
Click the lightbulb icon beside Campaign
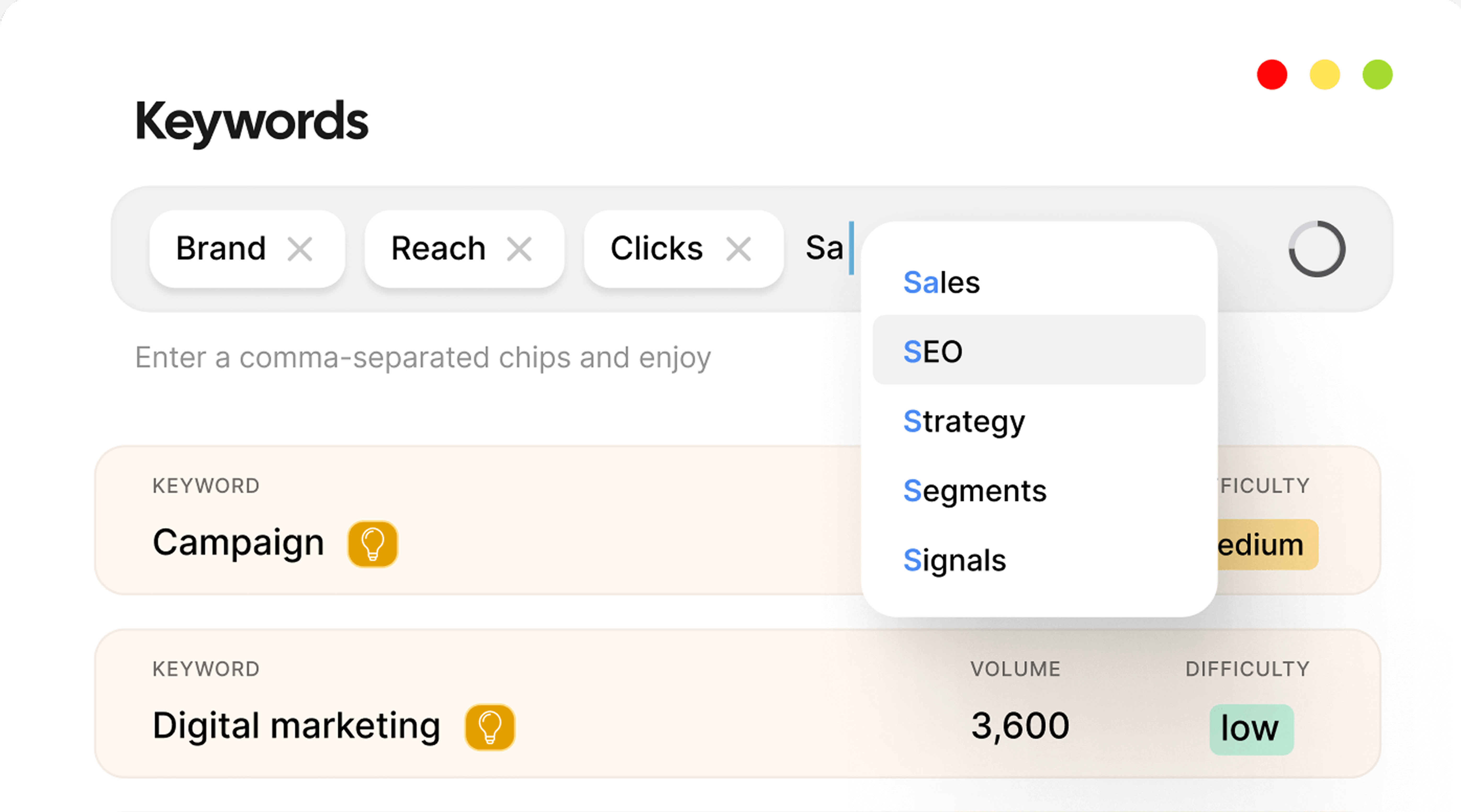373,544
